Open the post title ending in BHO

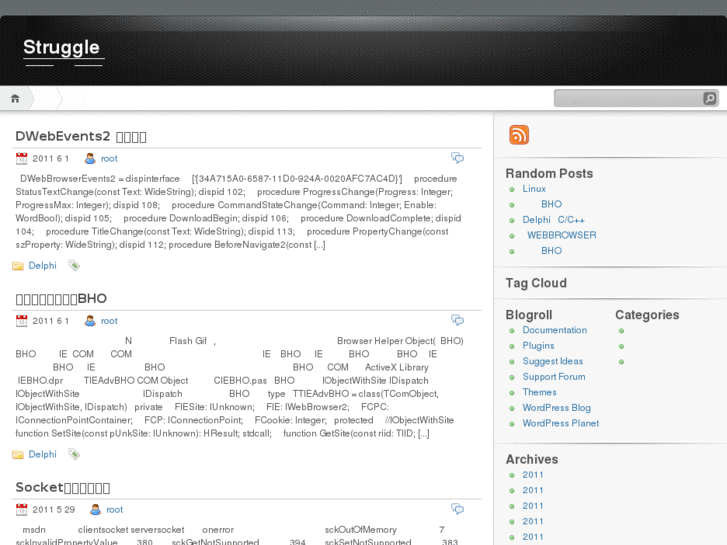click(x=61, y=299)
